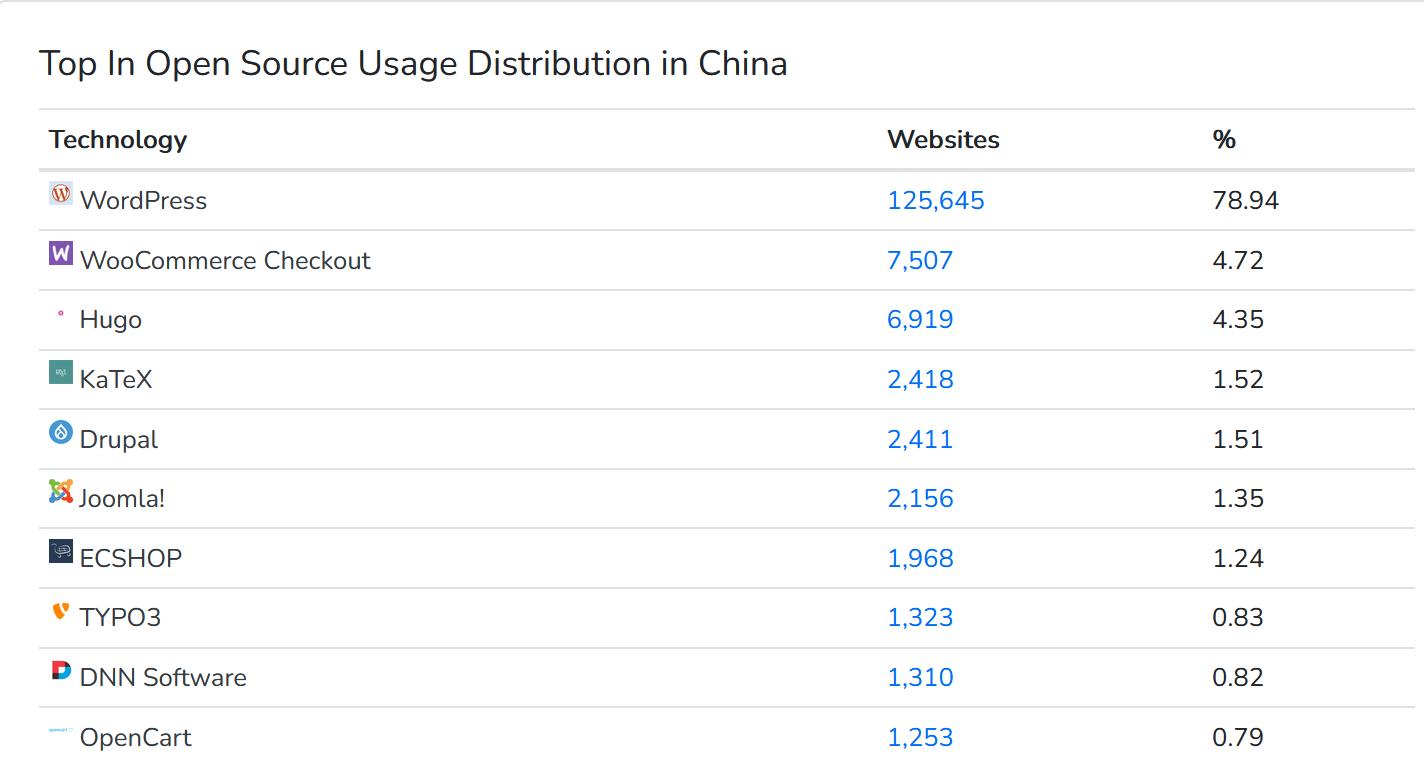Image resolution: width=1424 pixels, height=766 pixels.
Task: Open WordPress websites count 125,645
Action: [x=936, y=200]
